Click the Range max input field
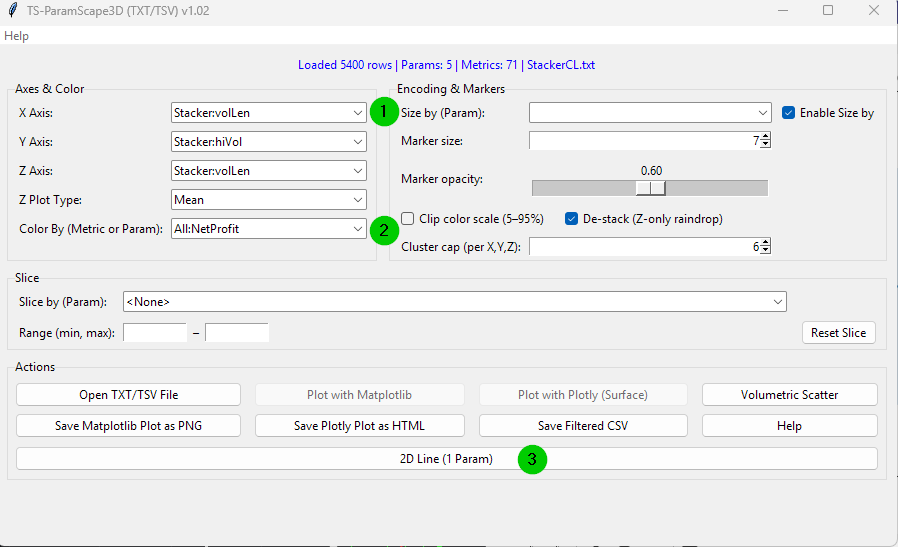Viewport: 898px width, 547px height. 237,333
